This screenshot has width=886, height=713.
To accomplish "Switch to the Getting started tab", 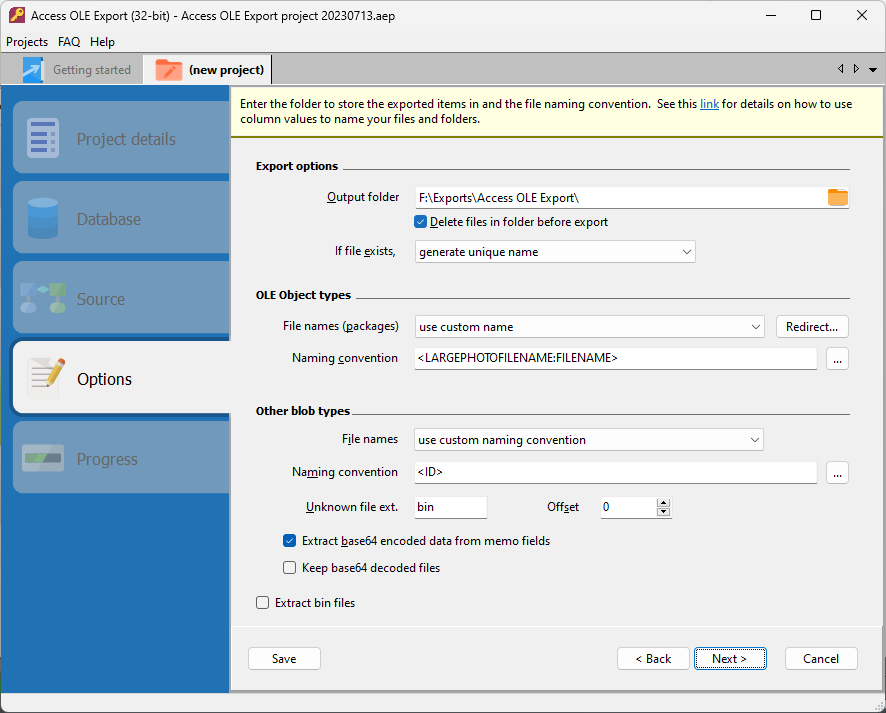I will pos(79,70).
